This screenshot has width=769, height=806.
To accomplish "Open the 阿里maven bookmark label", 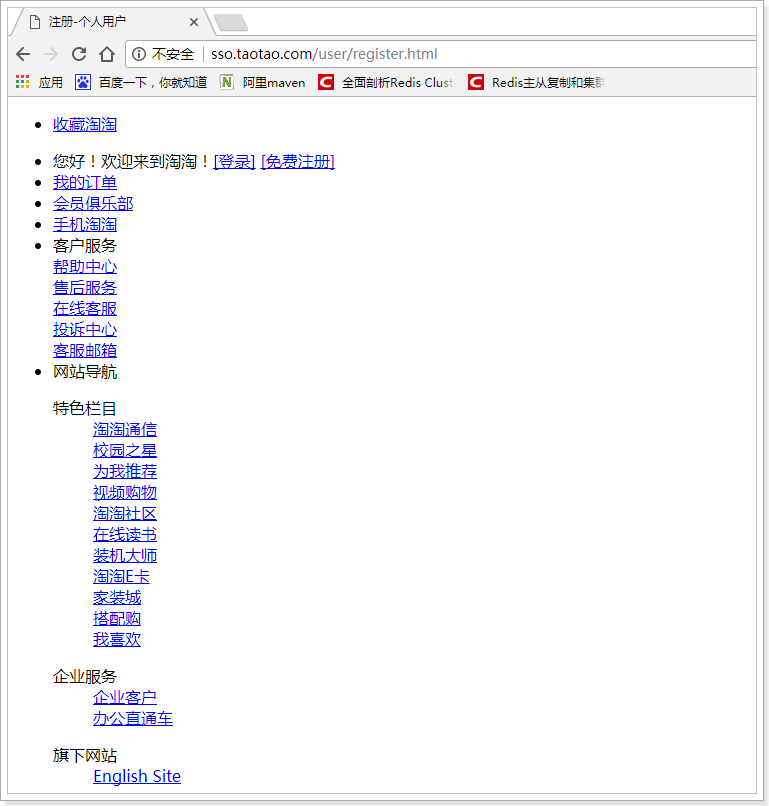I will [274, 82].
